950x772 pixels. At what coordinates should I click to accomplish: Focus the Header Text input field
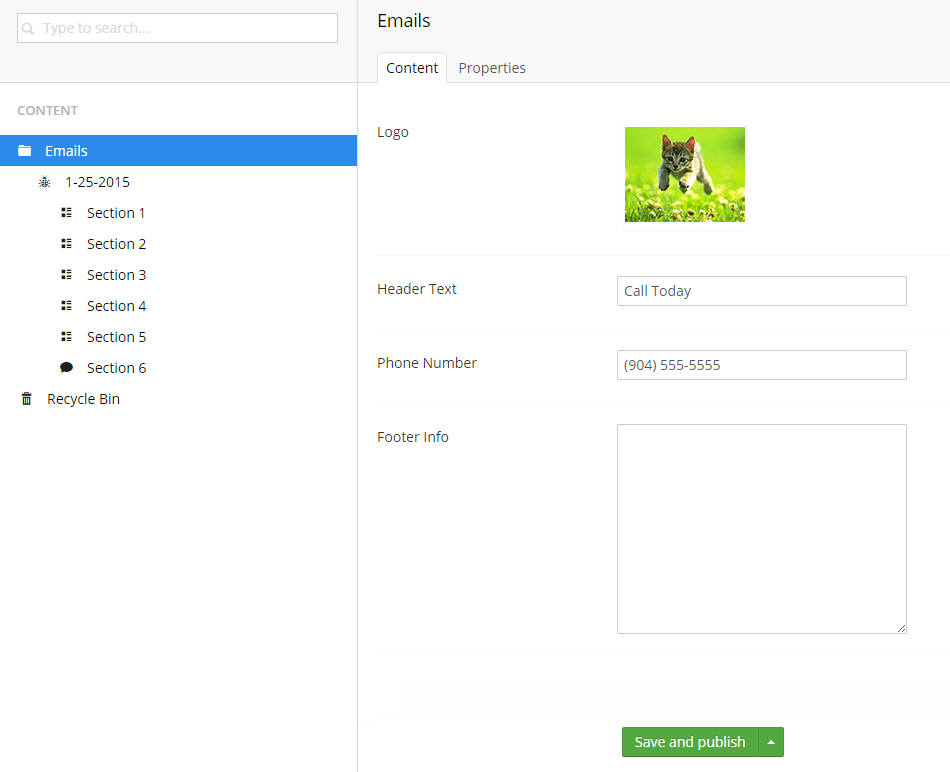pyautogui.click(x=761, y=291)
